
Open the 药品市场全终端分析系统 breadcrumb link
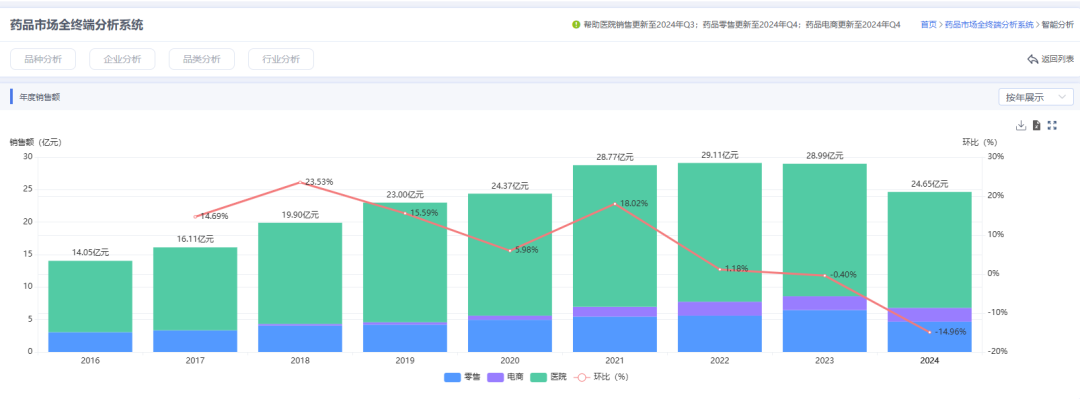[x=989, y=25]
